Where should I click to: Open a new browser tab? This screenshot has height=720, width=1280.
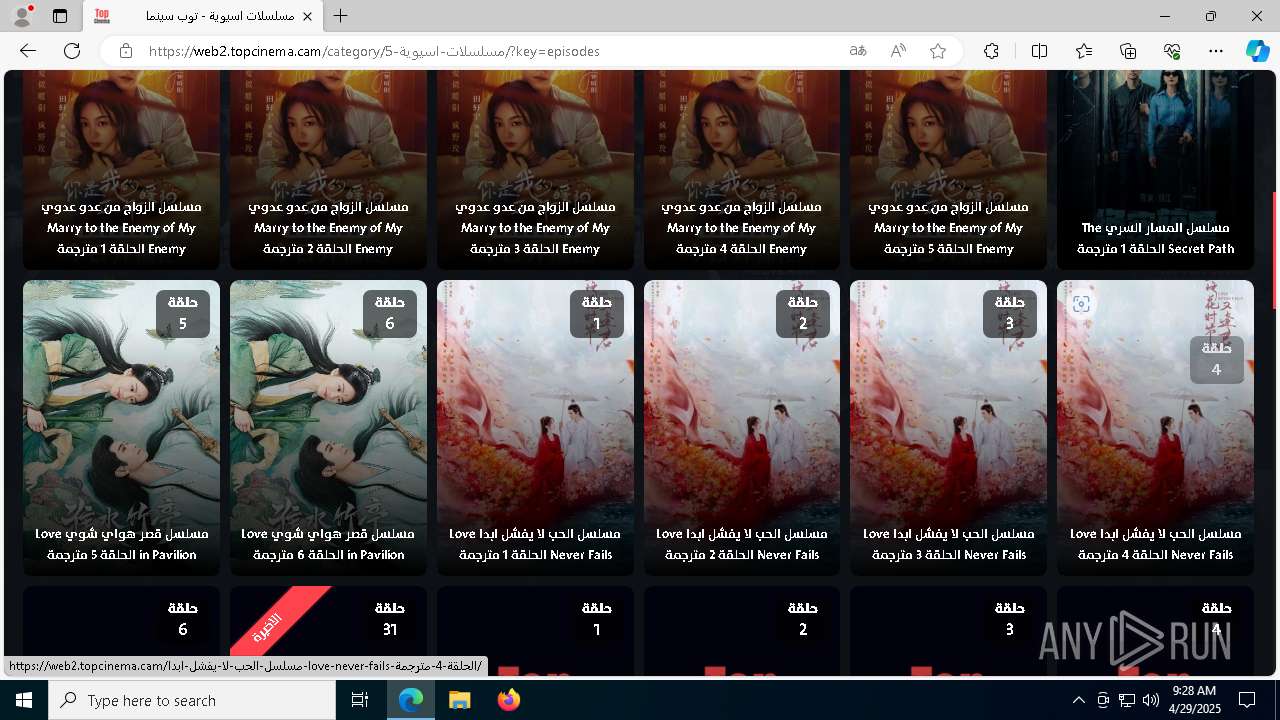[341, 16]
